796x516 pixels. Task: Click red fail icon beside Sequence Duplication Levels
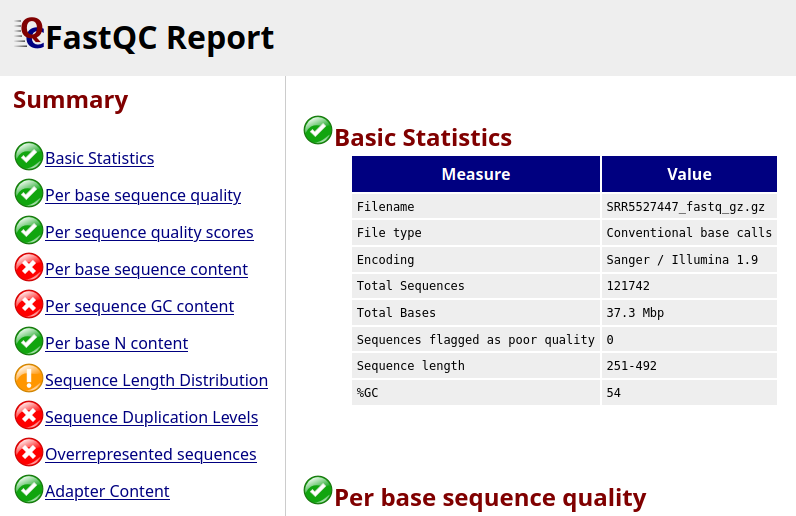[29, 416]
